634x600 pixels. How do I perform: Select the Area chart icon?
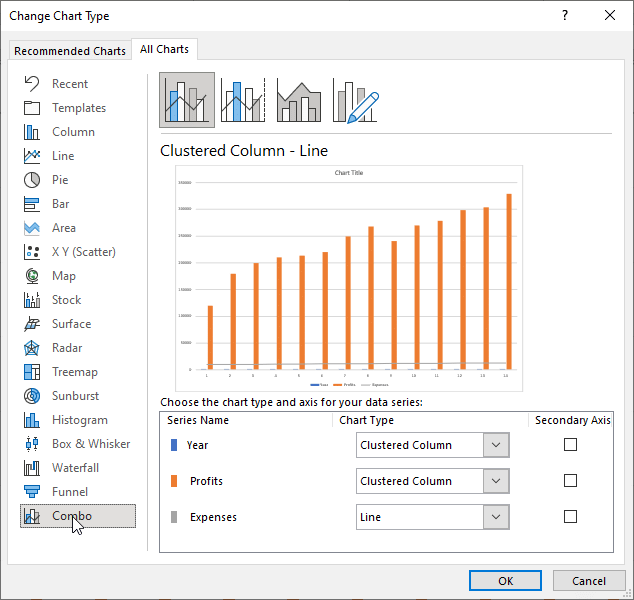(32, 228)
